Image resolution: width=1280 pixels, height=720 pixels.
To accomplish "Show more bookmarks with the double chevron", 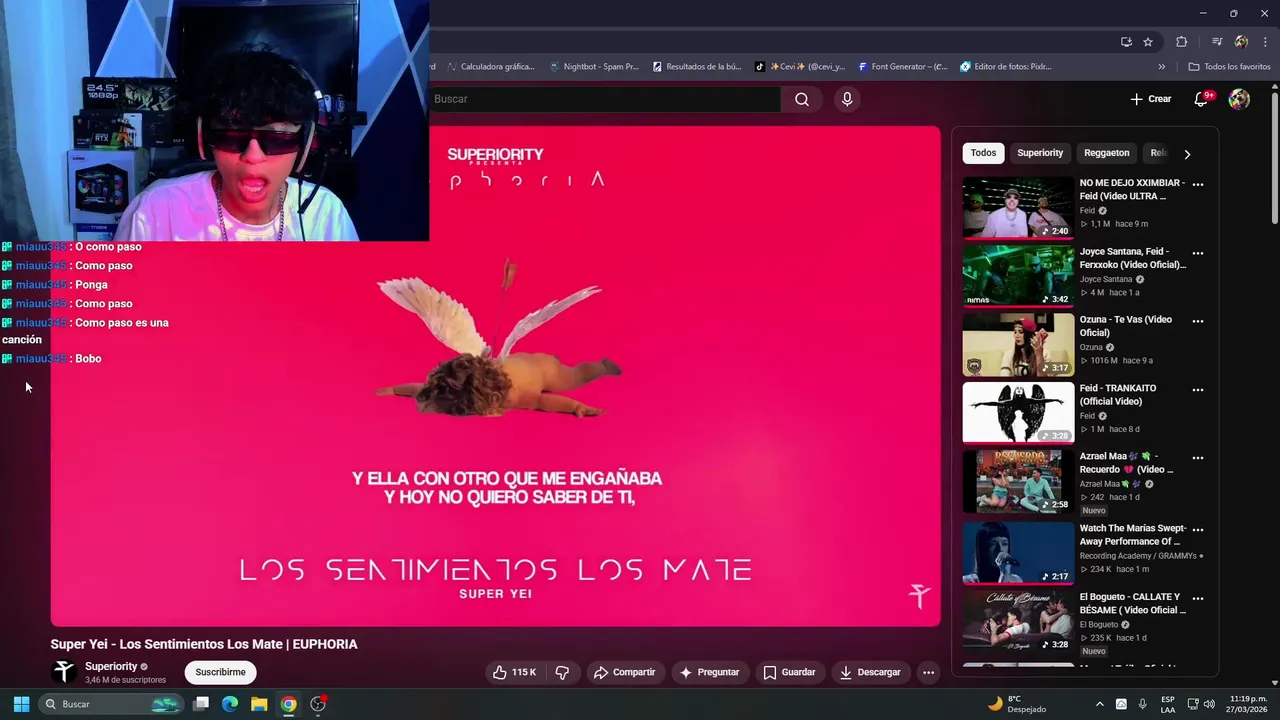I will [1161, 67].
